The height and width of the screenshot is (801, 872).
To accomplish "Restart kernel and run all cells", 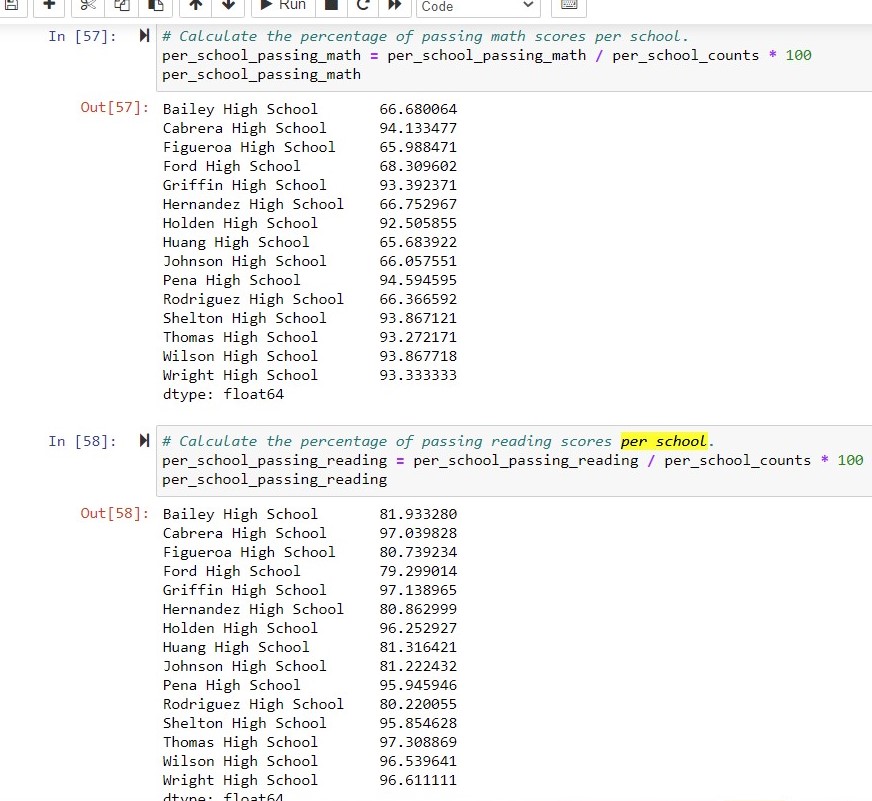I will (394, 8).
